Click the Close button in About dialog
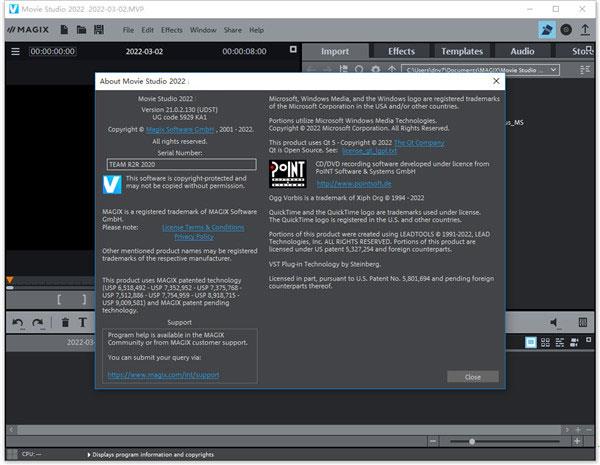This screenshot has width=600, height=465. (x=473, y=377)
